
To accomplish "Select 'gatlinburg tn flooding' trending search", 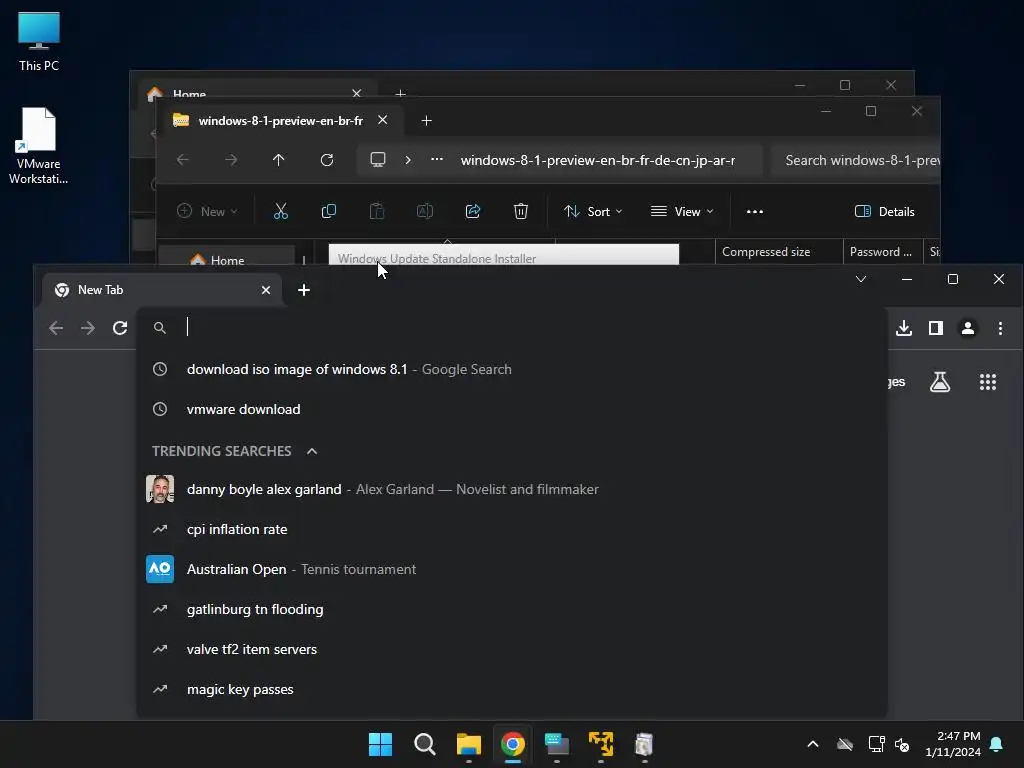I will pos(511,609).
